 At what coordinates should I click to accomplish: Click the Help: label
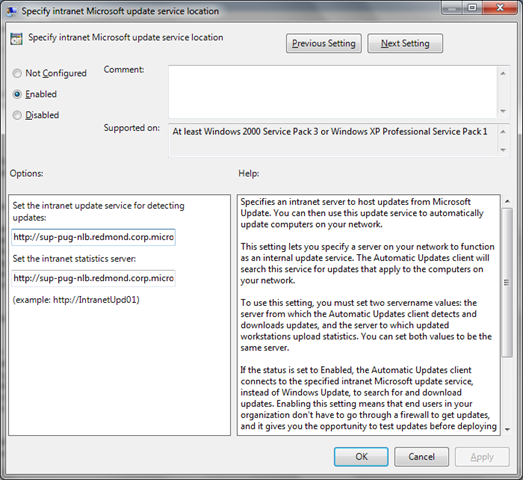point(248,173)
